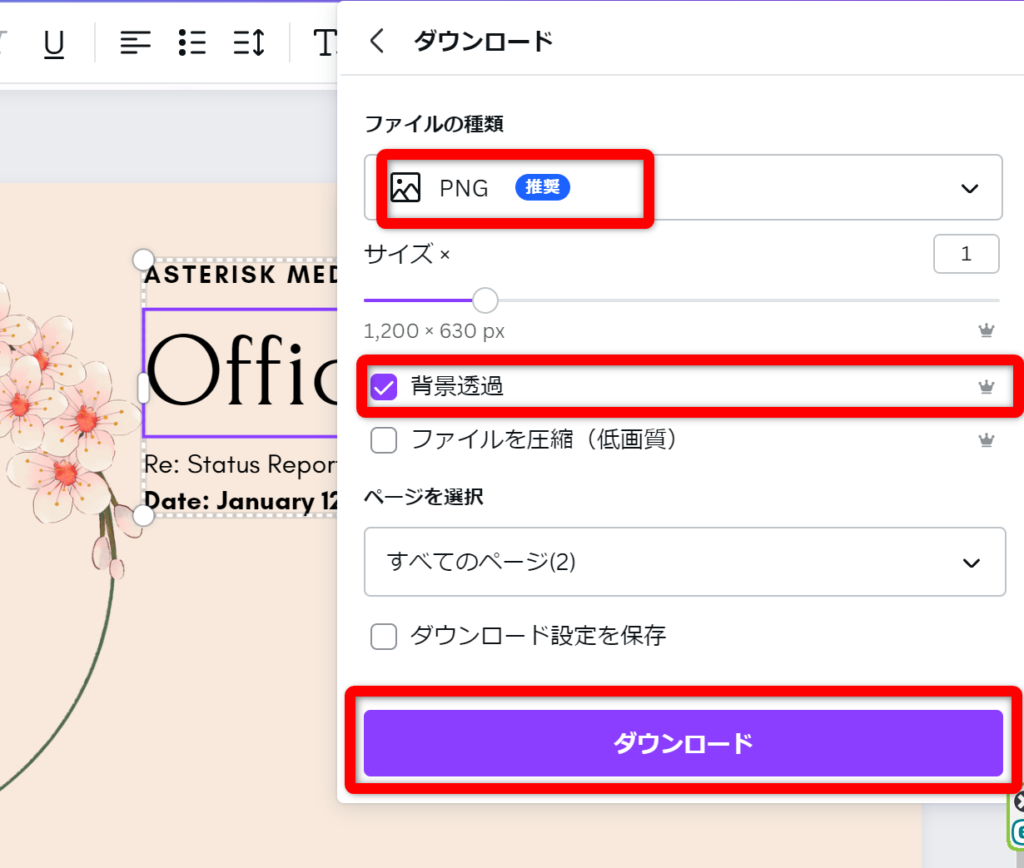Uncheck the 背景透過 checkbox

383,387
